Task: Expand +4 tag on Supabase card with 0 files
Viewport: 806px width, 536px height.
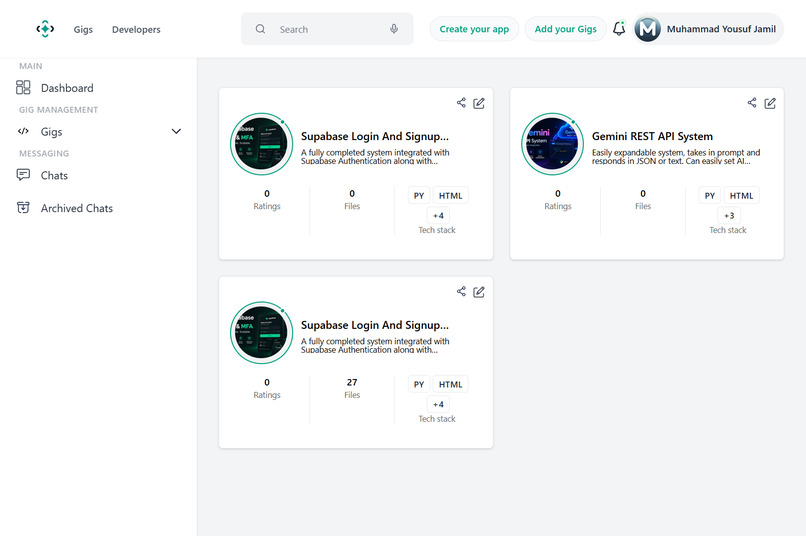Action: (438, 215)
